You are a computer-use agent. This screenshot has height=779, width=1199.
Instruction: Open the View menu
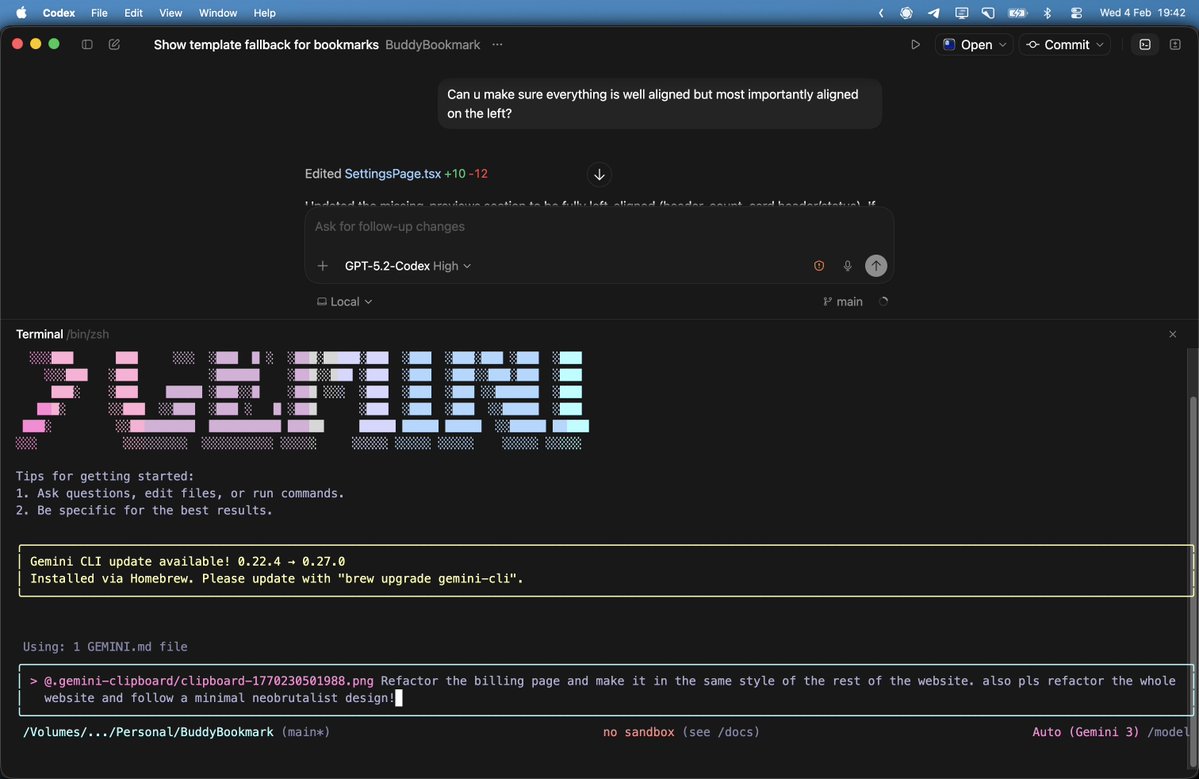[171, 13]
